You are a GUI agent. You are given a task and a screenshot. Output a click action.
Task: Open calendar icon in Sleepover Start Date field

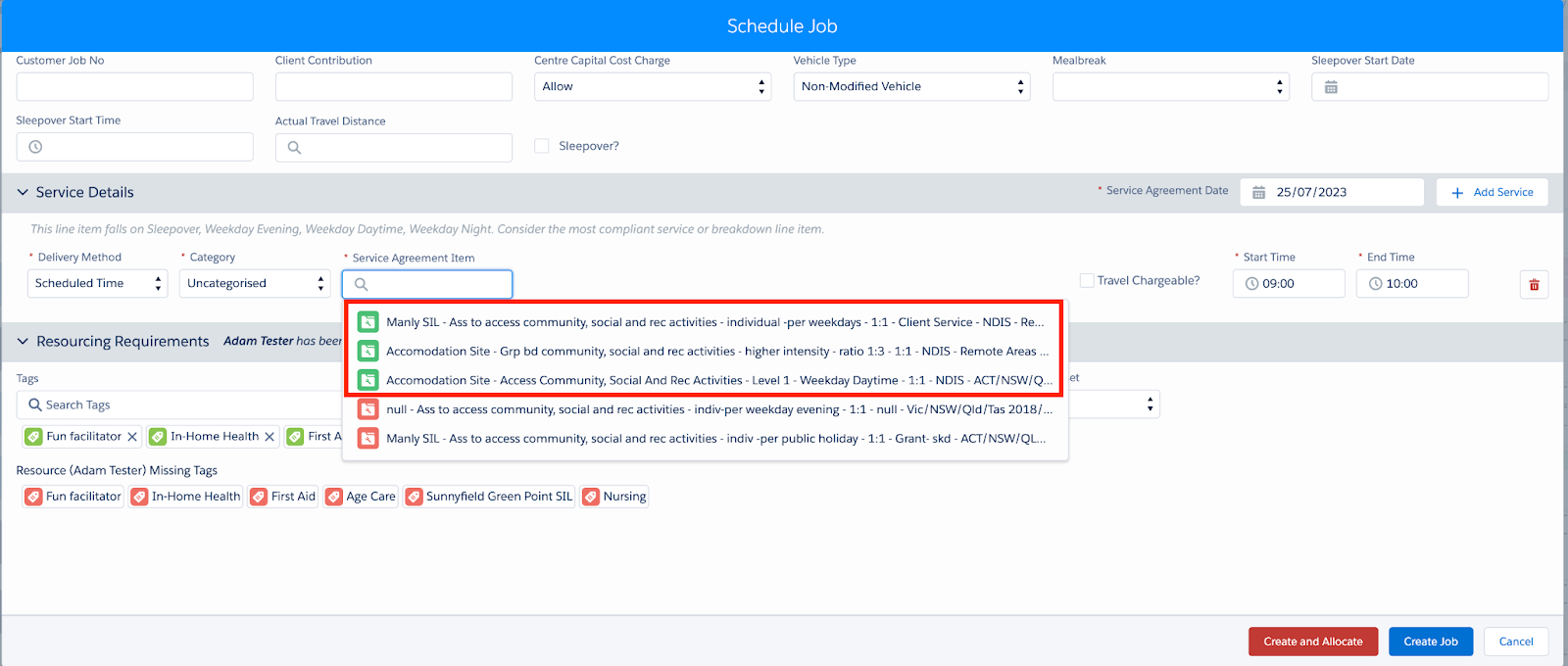(x=1331, y=87)
